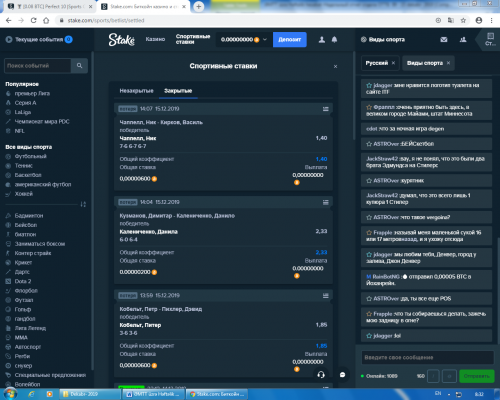
Task: Open the Казино link in header
Action: [x=155, y=39]
